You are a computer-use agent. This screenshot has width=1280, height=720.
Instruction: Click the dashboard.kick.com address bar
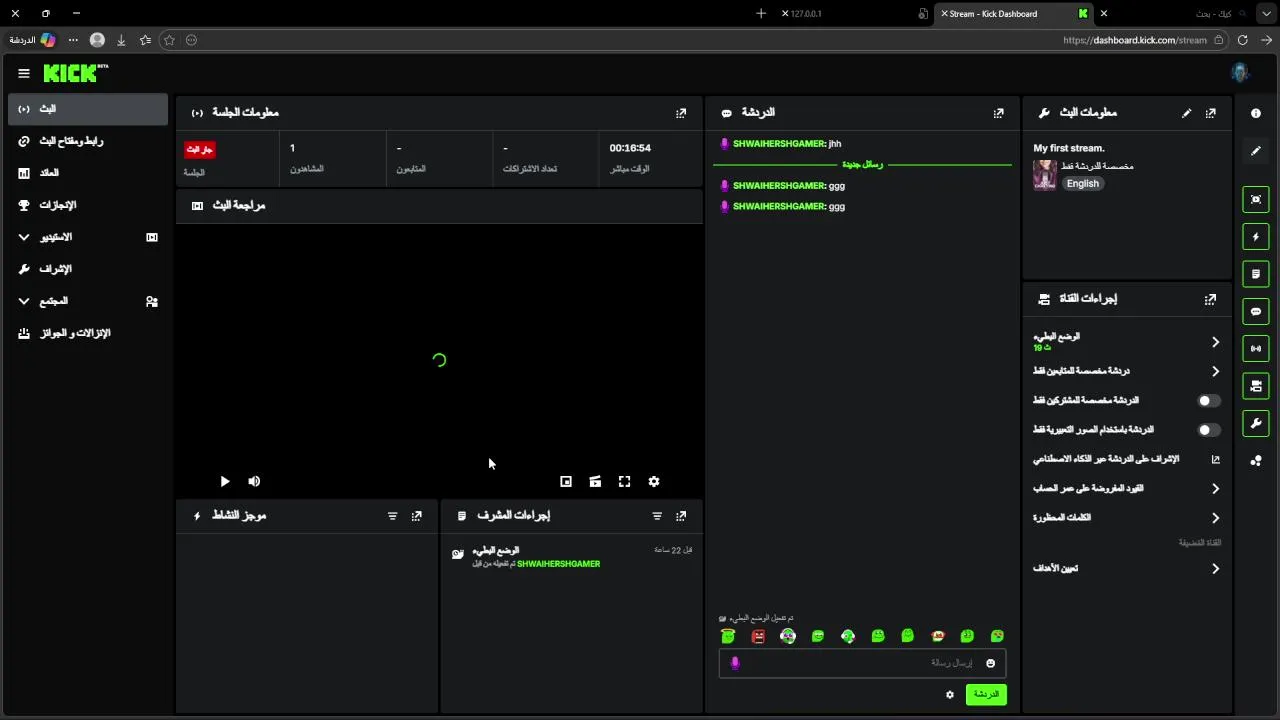[x=1135, y=40]
